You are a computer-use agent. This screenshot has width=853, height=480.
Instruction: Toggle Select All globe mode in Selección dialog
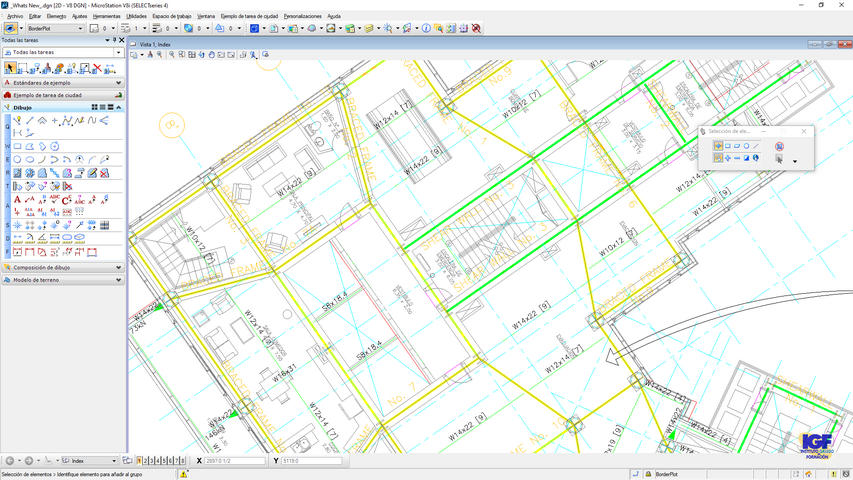(756, 158)
